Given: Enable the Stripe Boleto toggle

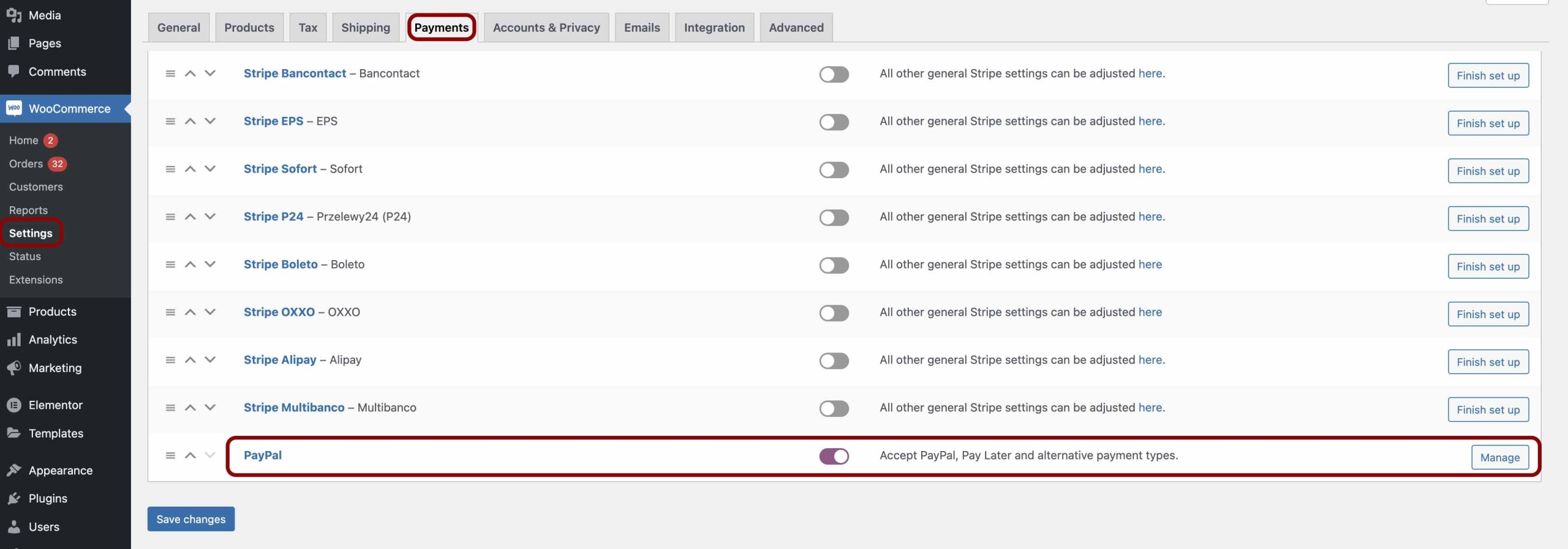Looking at the screenshot, I should point(834,266).
